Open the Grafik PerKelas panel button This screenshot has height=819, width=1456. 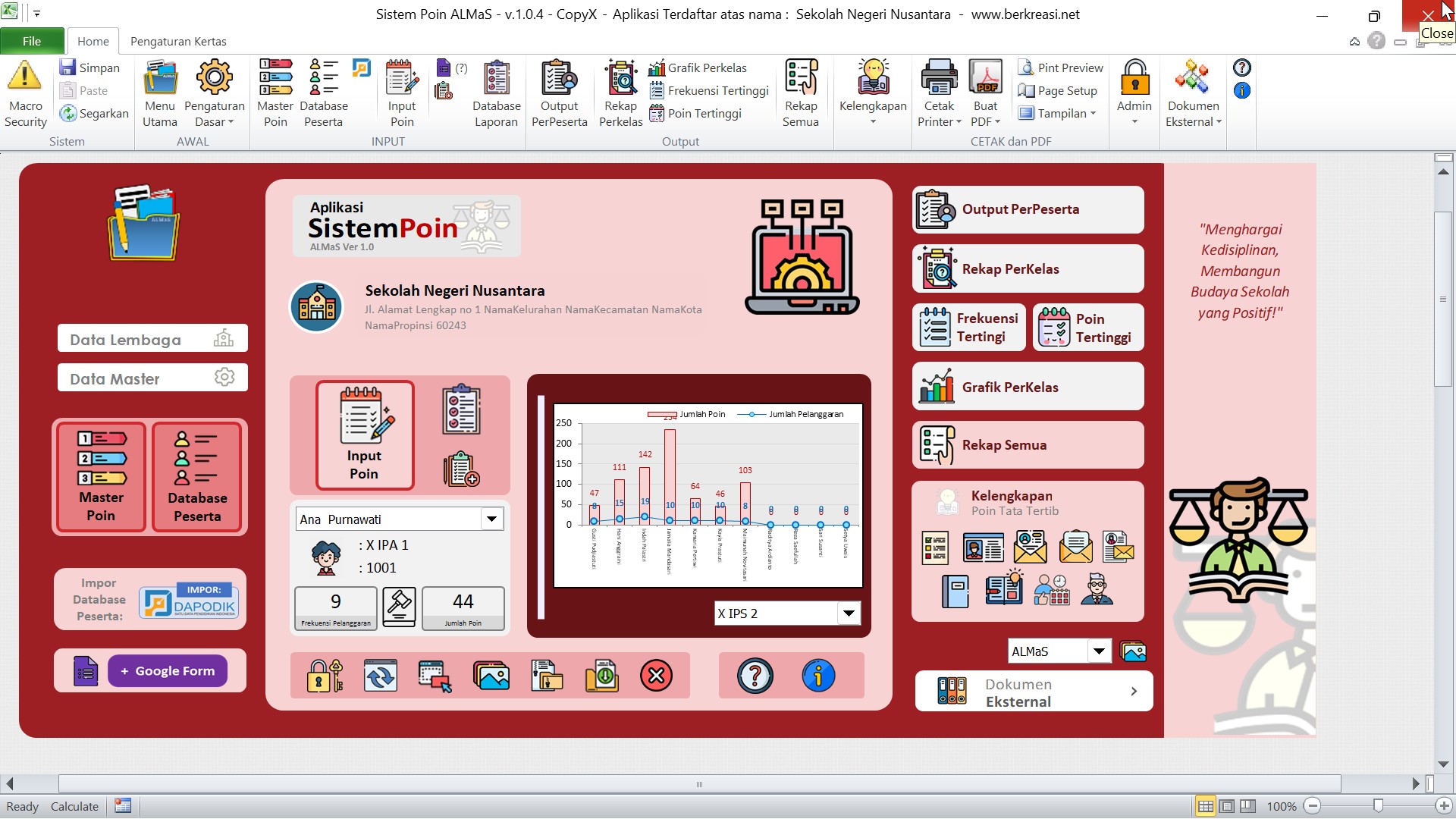click(1028, 387)
